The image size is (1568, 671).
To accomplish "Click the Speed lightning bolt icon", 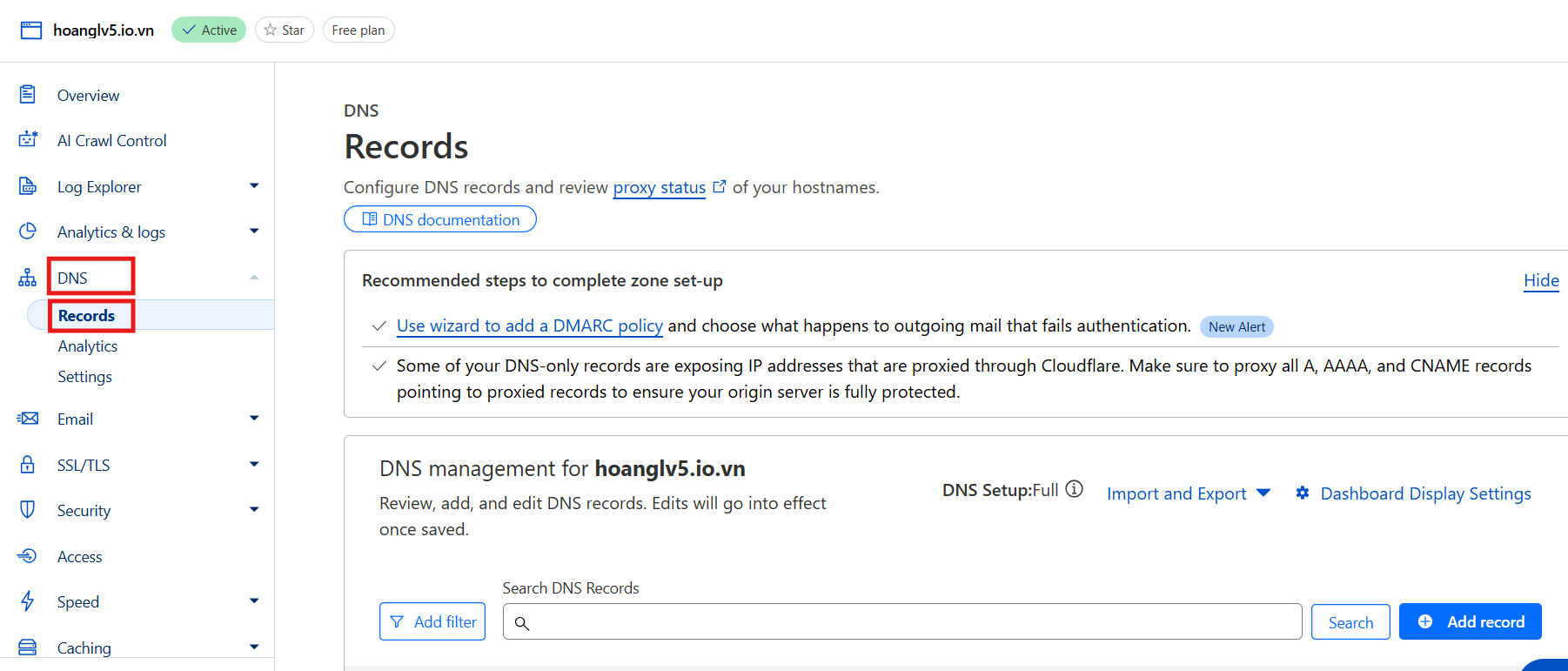I will click(x=28, y=601).
